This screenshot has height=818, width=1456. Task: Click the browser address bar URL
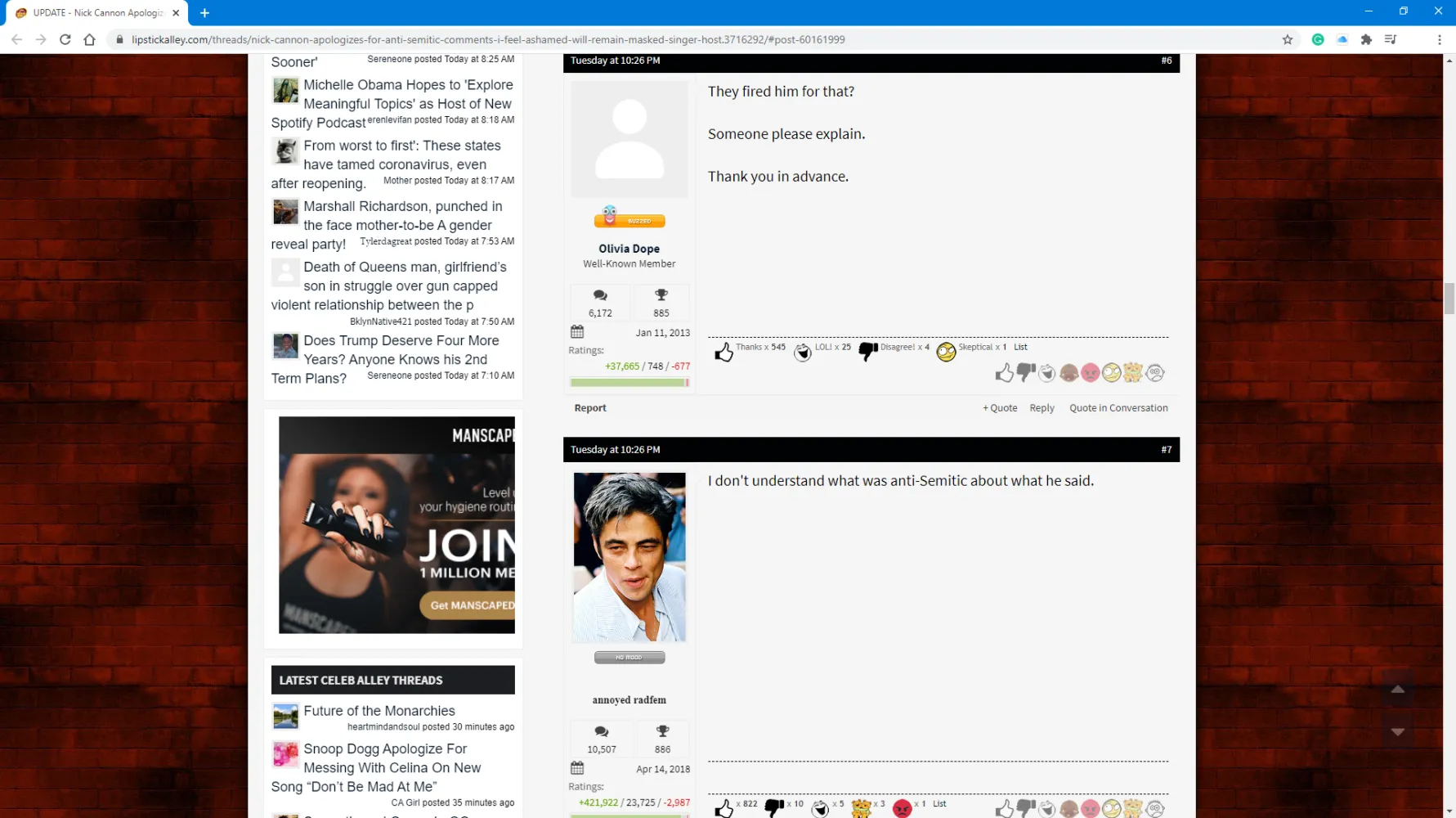pyautogui.click(x=488, y=39)
